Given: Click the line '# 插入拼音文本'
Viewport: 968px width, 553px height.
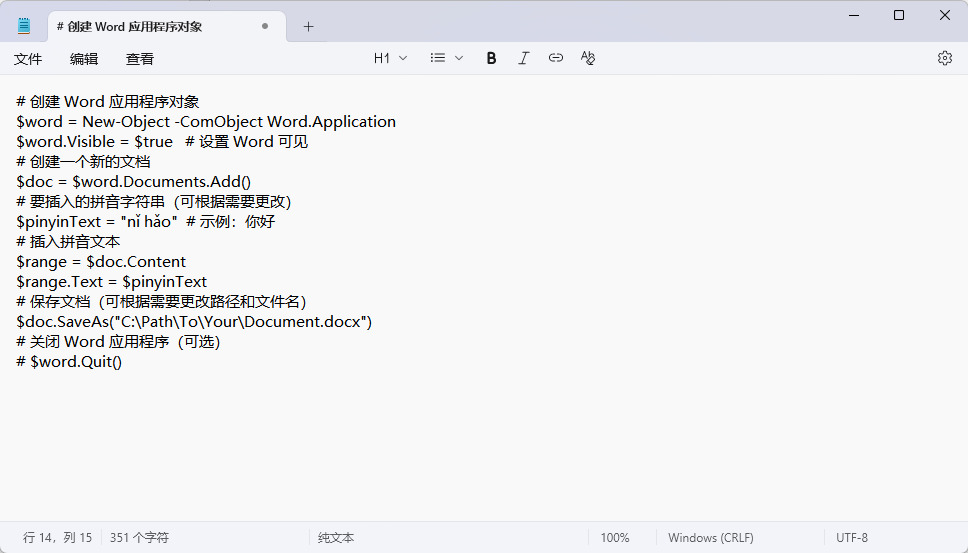Looking at the screenshot, I should coord(69,242).
